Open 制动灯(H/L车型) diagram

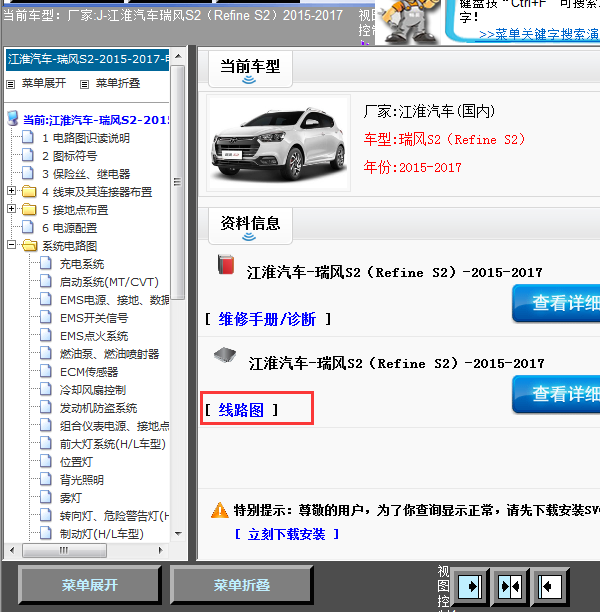(x=101, y=534)
